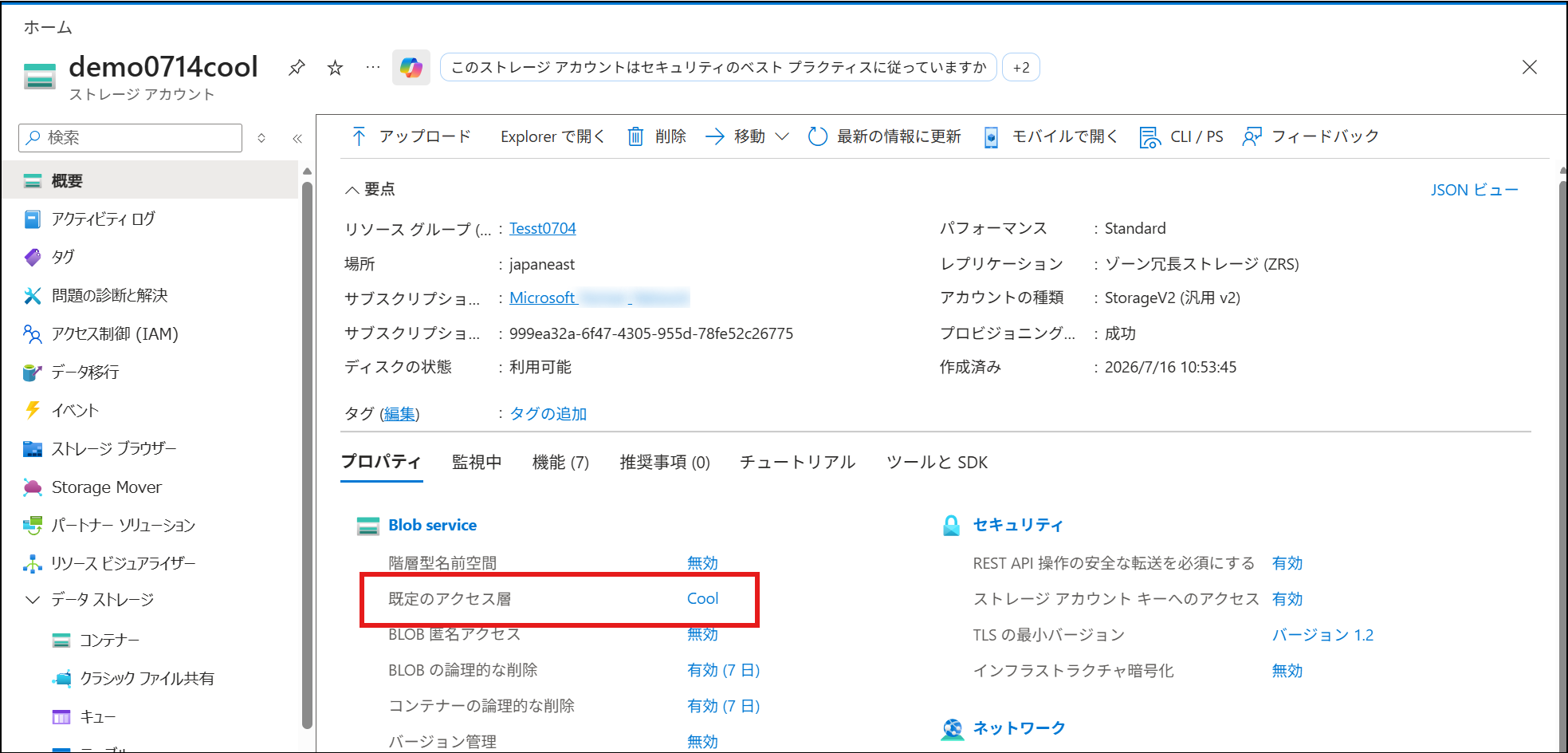The height and width of the screenshot is (753, 1568).
Task: Click the expand/collapse all groups arrows
Action: click(261, 138)
